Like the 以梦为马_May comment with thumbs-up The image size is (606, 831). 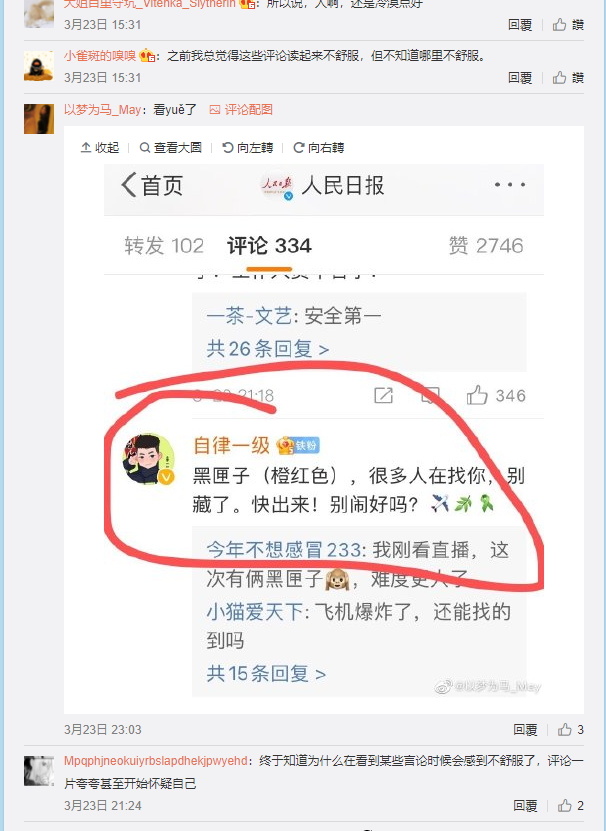click(x=570, y=730)
